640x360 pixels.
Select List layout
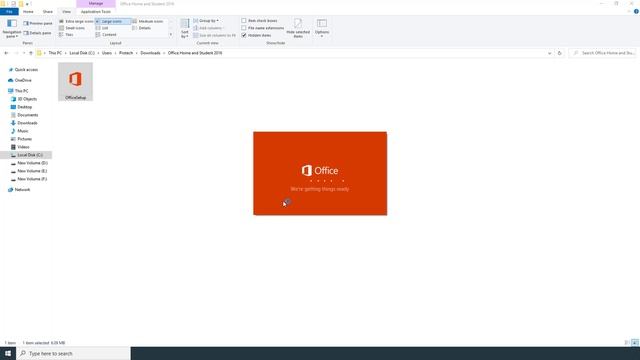(102, 28)
